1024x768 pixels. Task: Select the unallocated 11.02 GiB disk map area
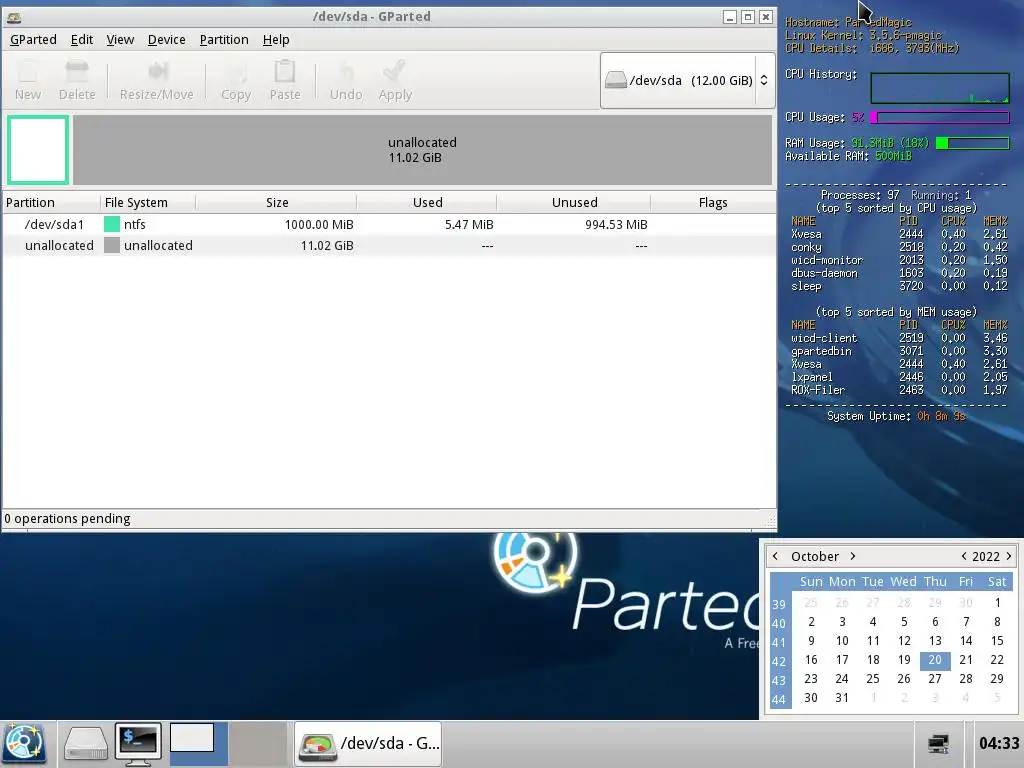point(422,150)
